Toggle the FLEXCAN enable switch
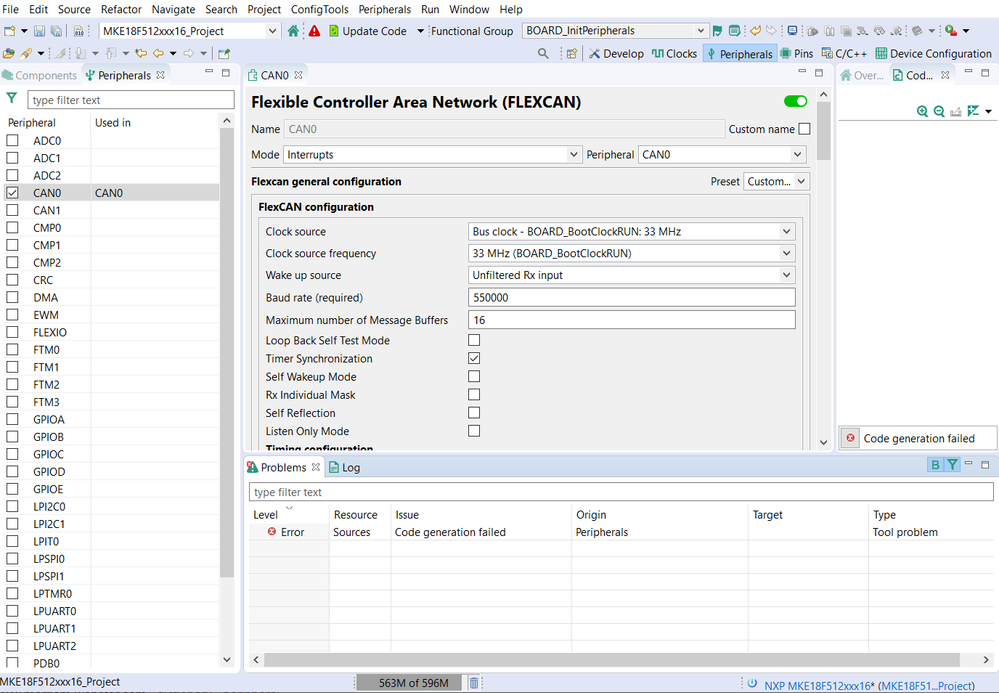 pyautogui.click(x=796, y=102)
